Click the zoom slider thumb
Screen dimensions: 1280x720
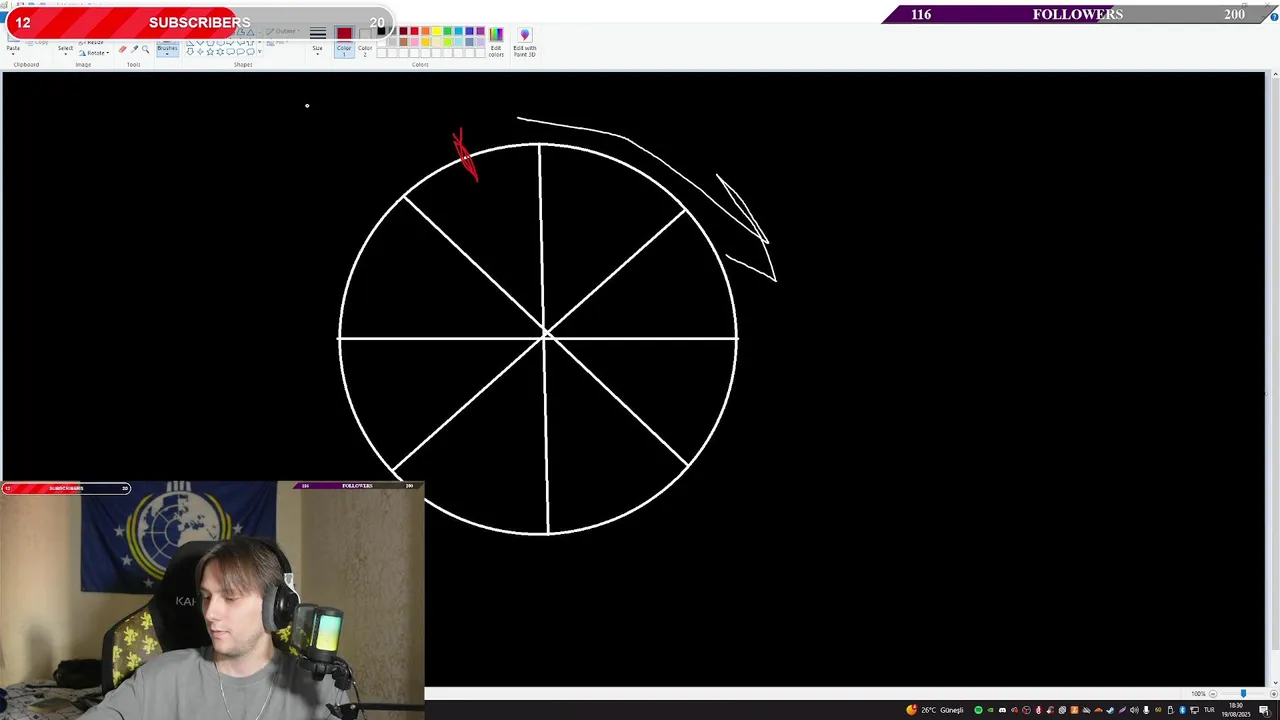click(1243, 693)
